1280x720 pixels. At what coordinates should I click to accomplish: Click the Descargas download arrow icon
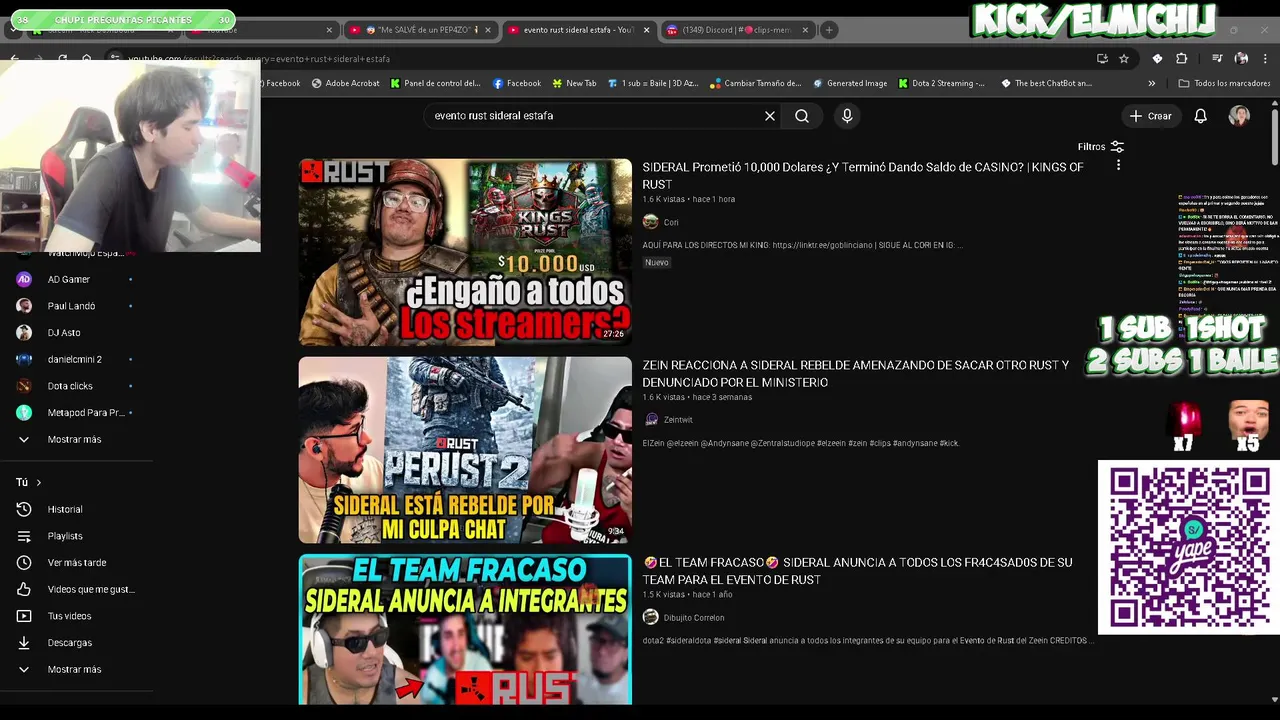click(24, 643)
